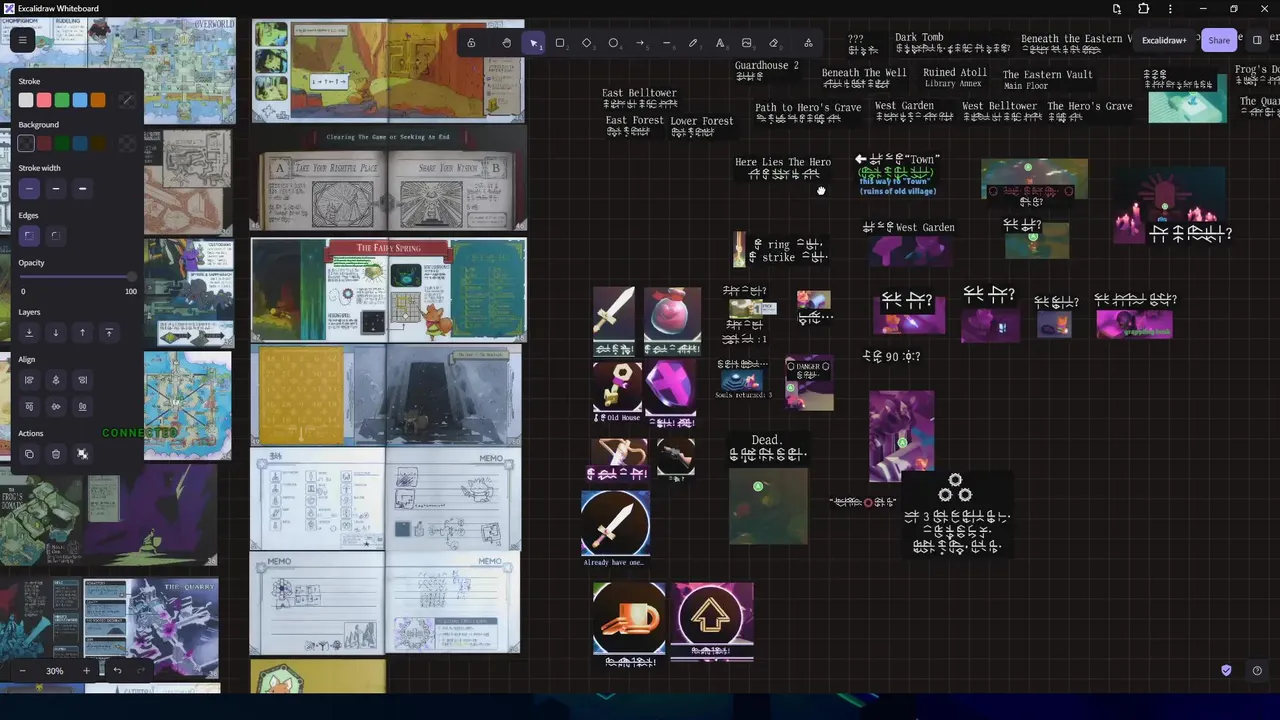Select The Fairy Spring manual page
This screenshot has height=720, width=1280.
click(x=388, y=290)
